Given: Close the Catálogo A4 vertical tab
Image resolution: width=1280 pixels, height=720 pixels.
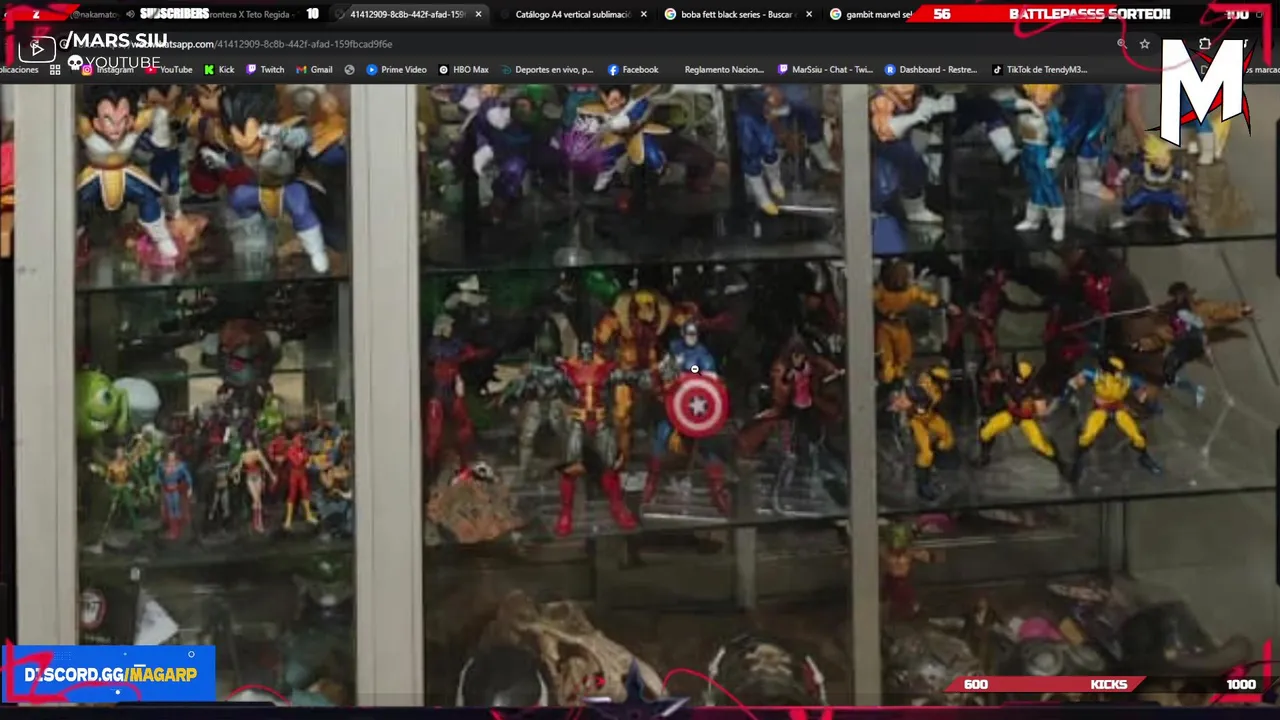Looking at the screenshot, I should click(643, 14).
